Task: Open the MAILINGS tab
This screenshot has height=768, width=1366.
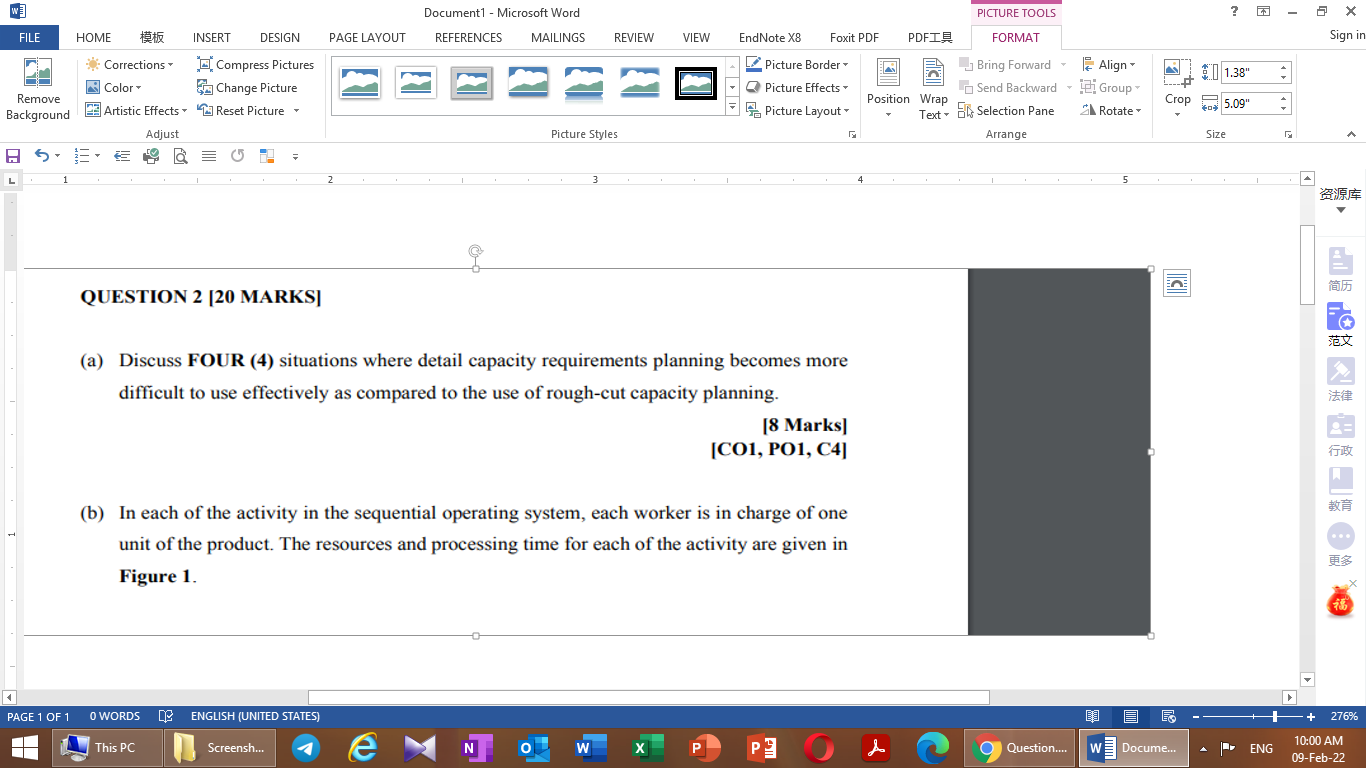Action: pos(557,38)
